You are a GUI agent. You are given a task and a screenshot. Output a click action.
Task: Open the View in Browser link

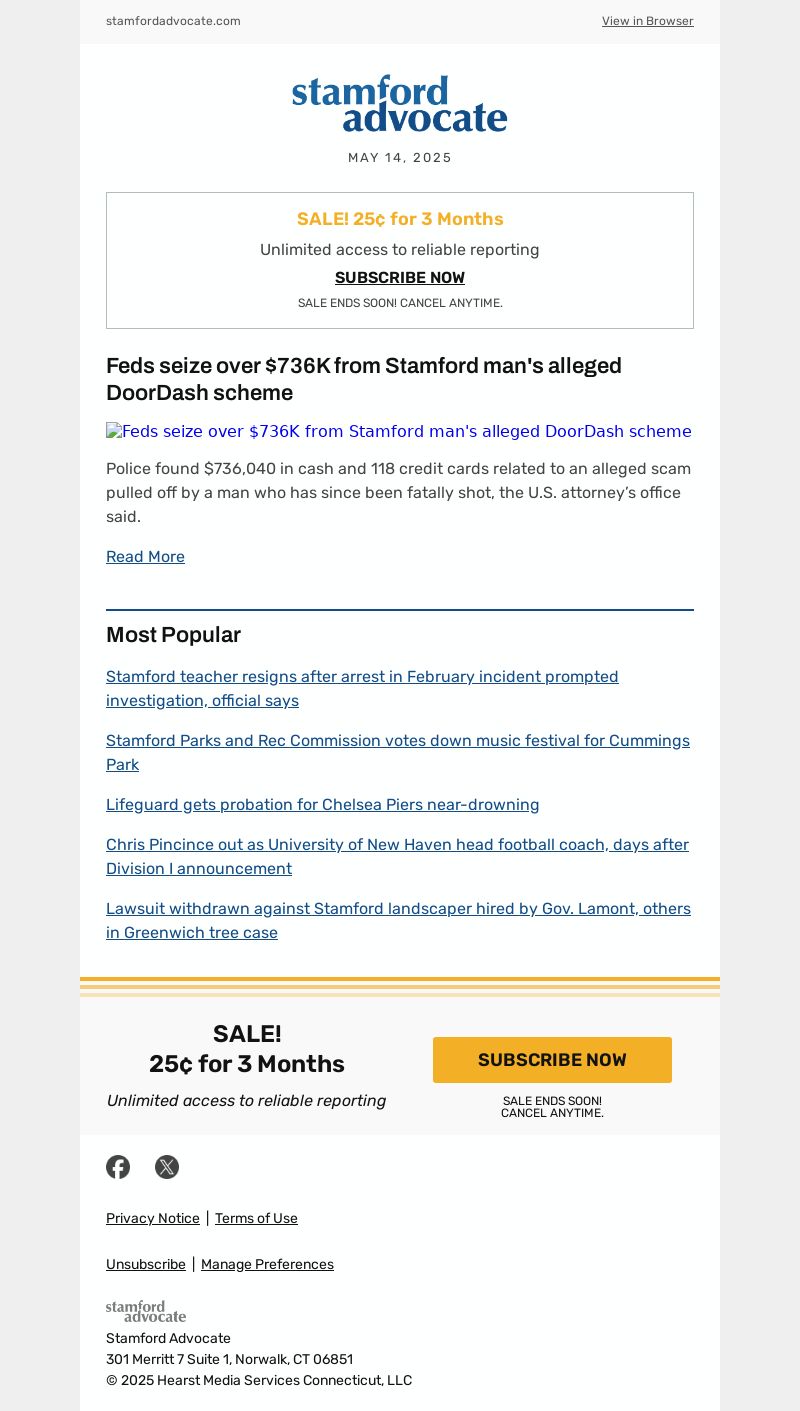(x=647, y=21)
